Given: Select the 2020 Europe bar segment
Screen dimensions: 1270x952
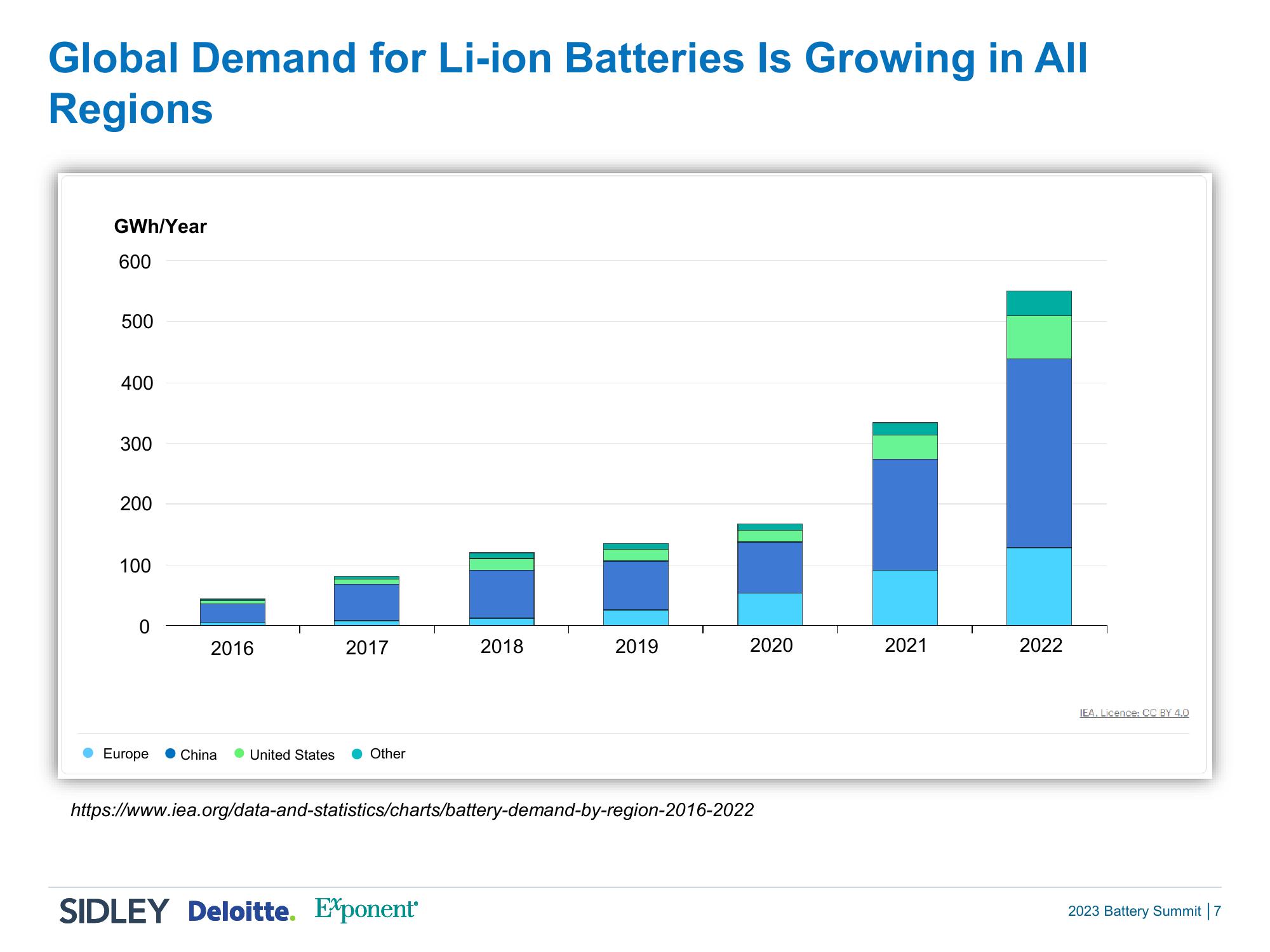Looking at the screenshot, I should point(770,609).
